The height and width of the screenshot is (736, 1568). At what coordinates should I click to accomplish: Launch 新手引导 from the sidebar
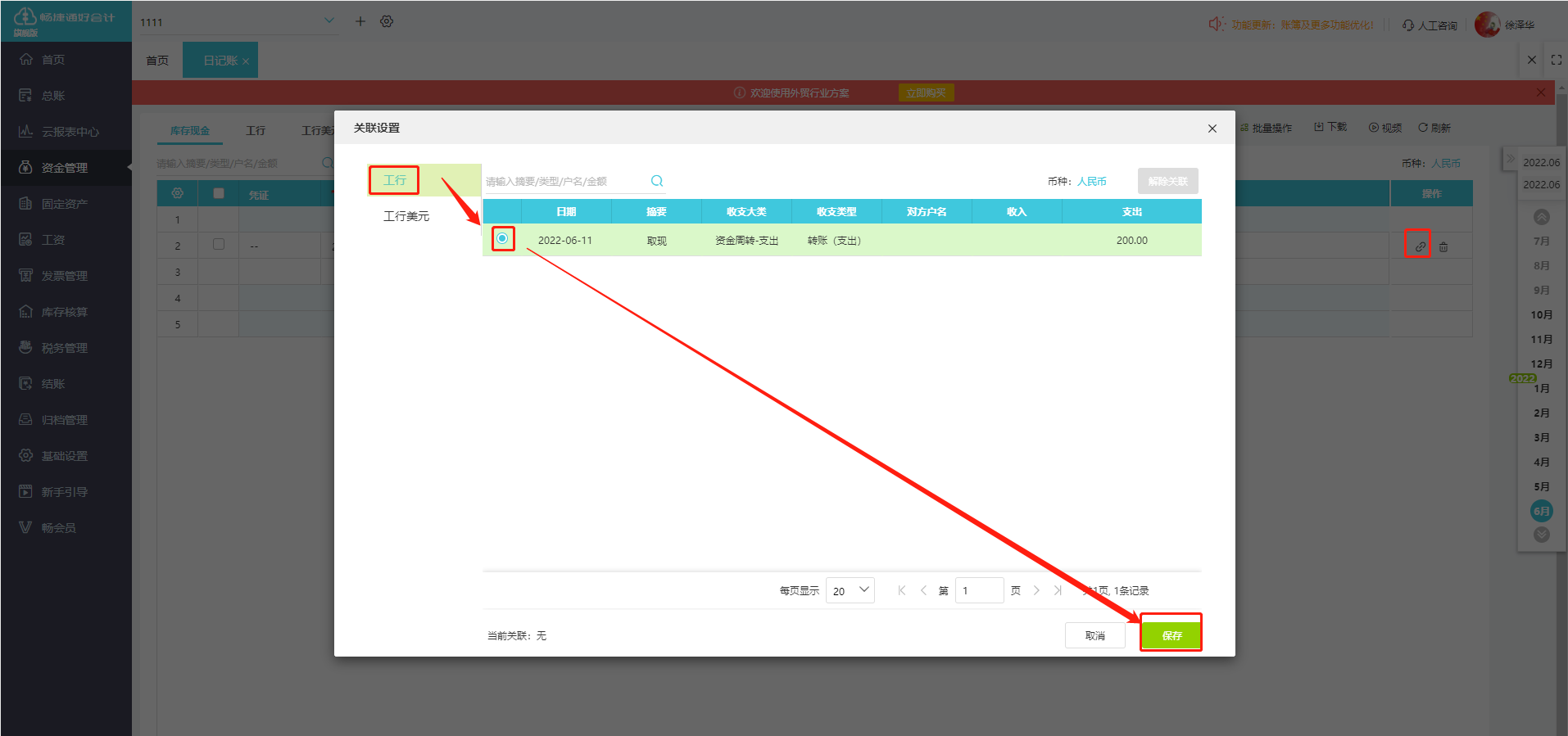coord(65,492)
